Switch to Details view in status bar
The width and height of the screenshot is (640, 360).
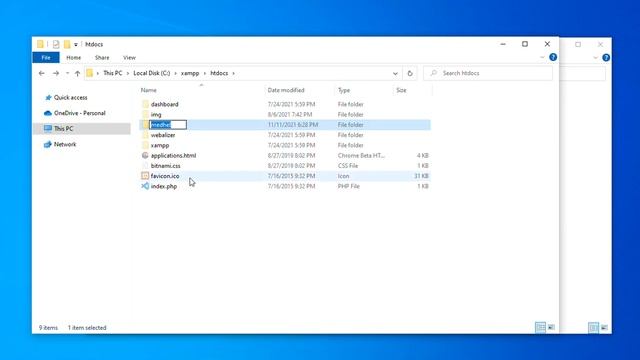(x=540, y=327)
